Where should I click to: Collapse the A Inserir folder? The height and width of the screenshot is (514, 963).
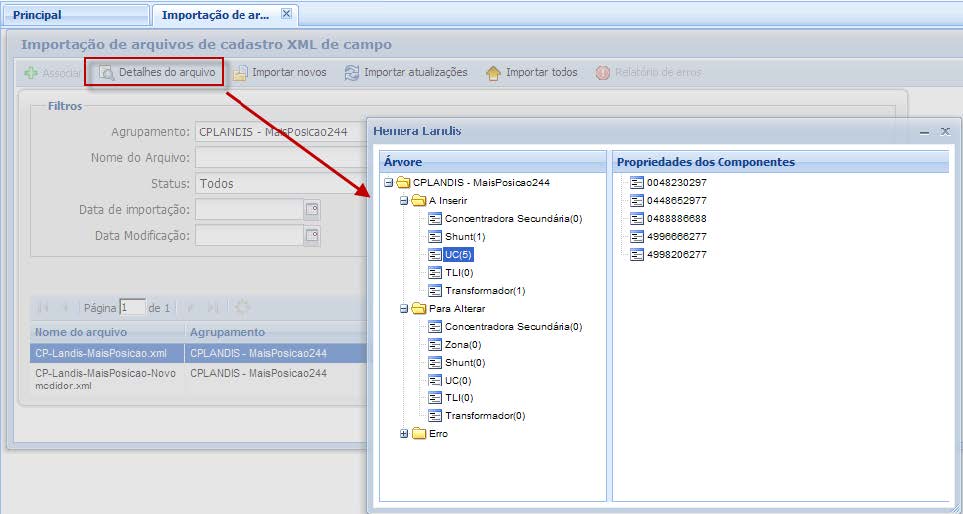pos(404,201)
